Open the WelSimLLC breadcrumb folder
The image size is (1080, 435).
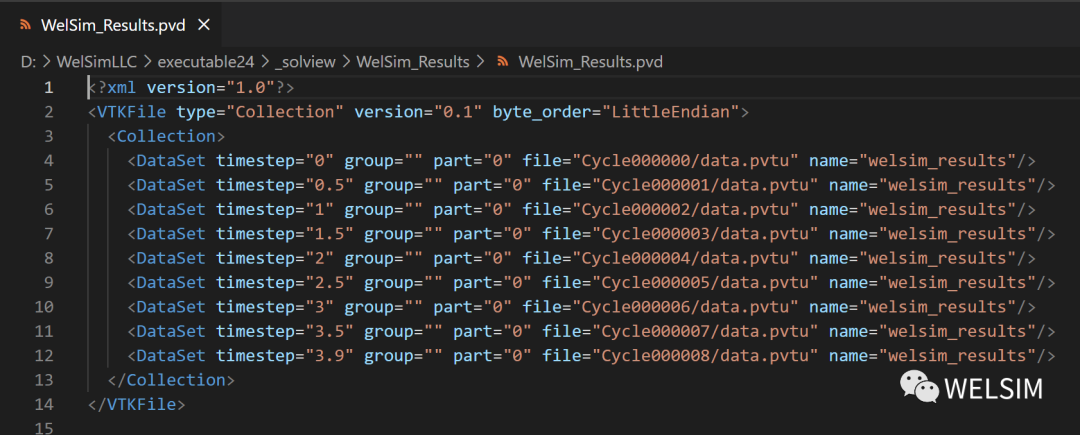click(98, 62)
